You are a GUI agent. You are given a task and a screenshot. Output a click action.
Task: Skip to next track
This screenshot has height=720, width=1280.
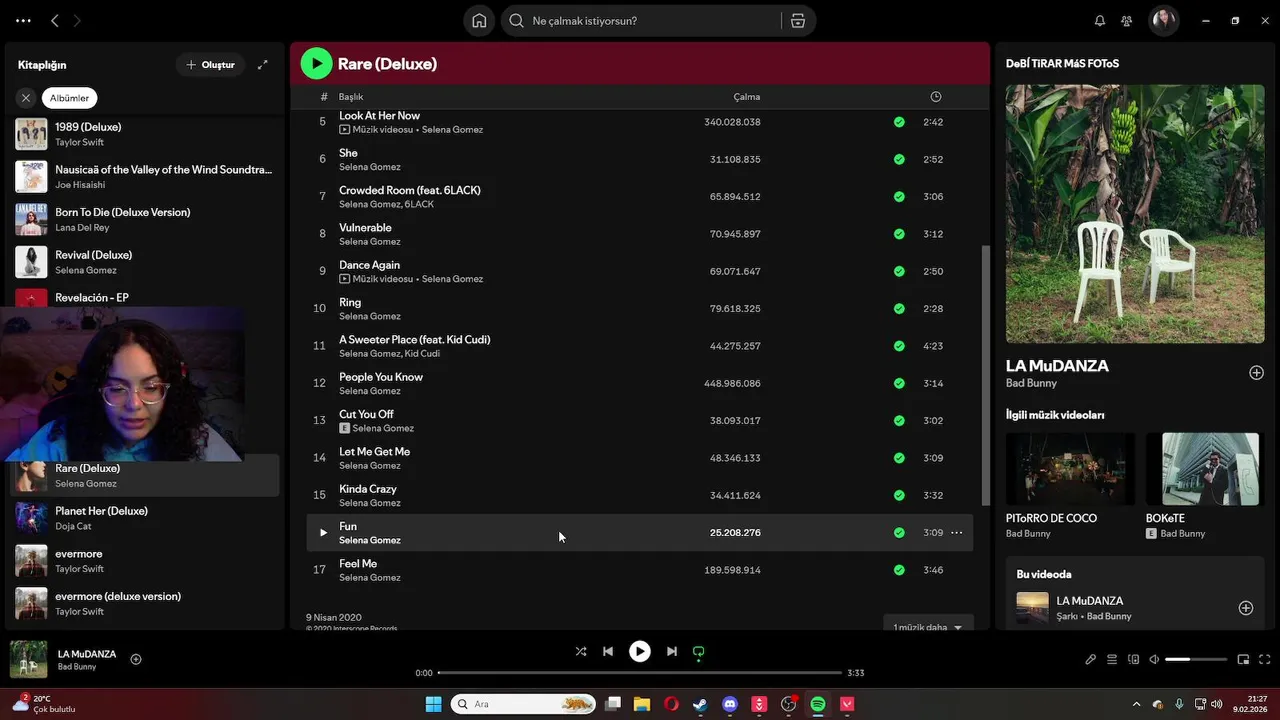(672, 652)
